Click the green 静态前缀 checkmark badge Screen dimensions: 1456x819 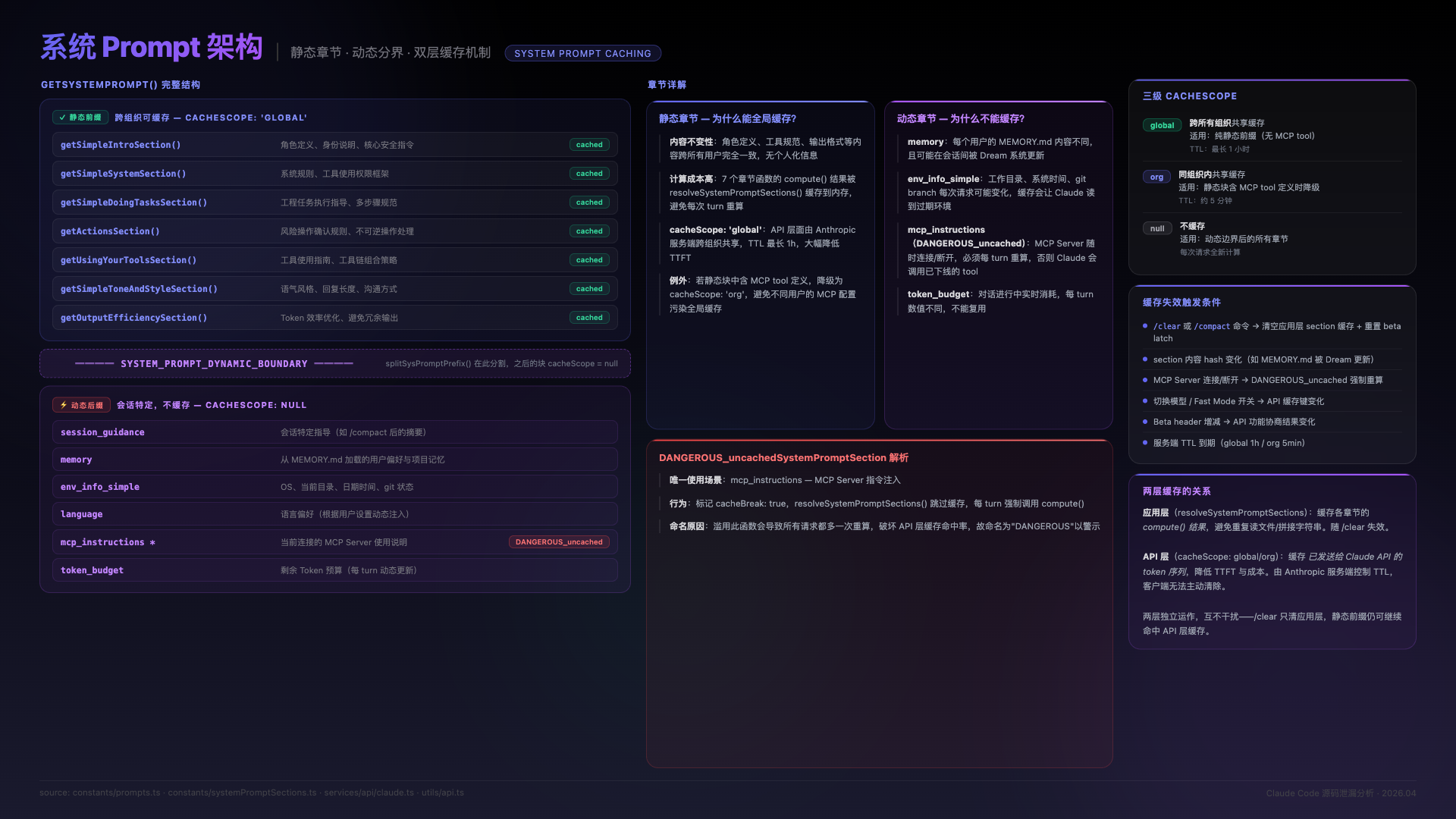pos(80,118)
